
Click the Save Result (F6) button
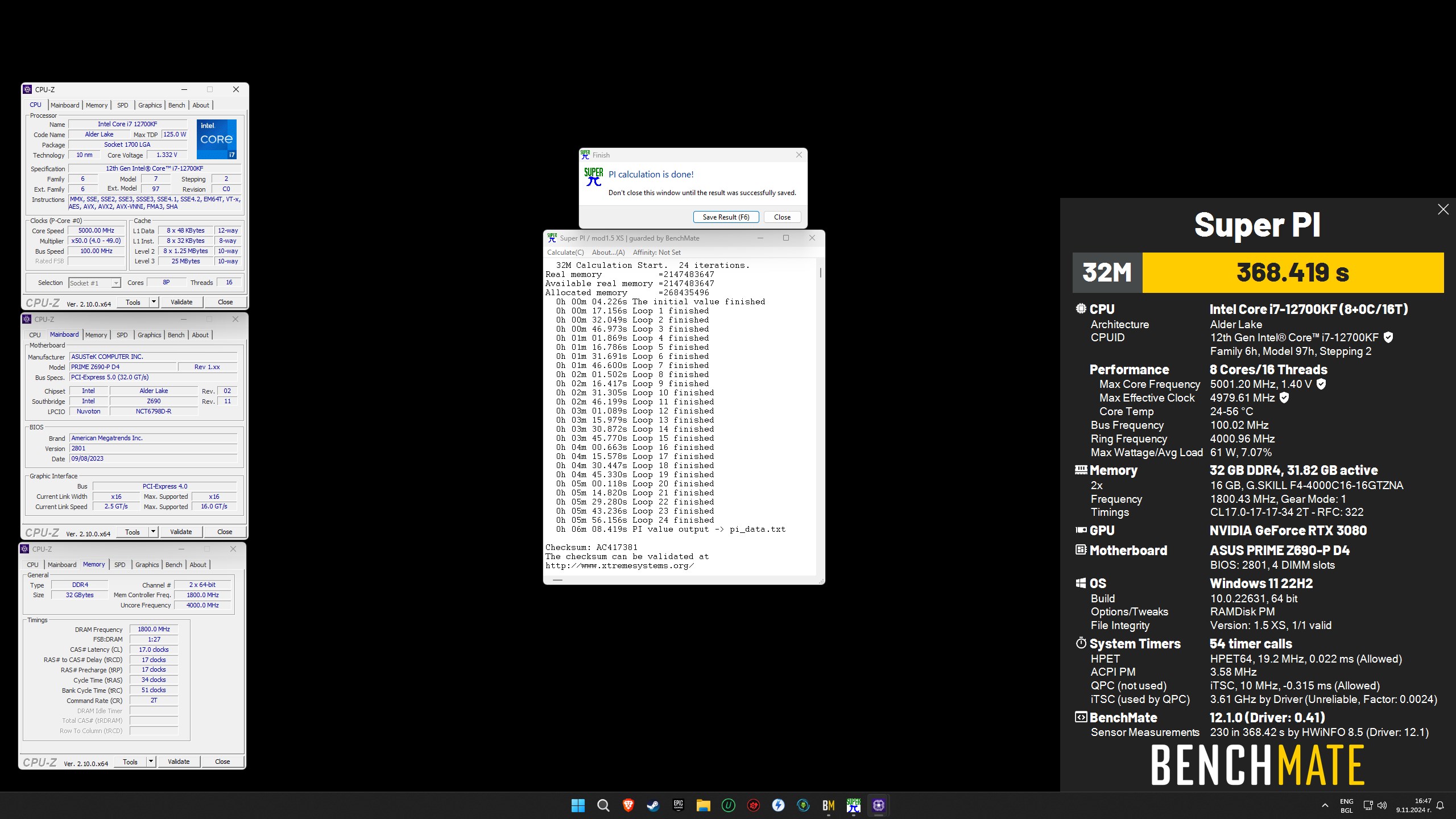click(726, 217)
